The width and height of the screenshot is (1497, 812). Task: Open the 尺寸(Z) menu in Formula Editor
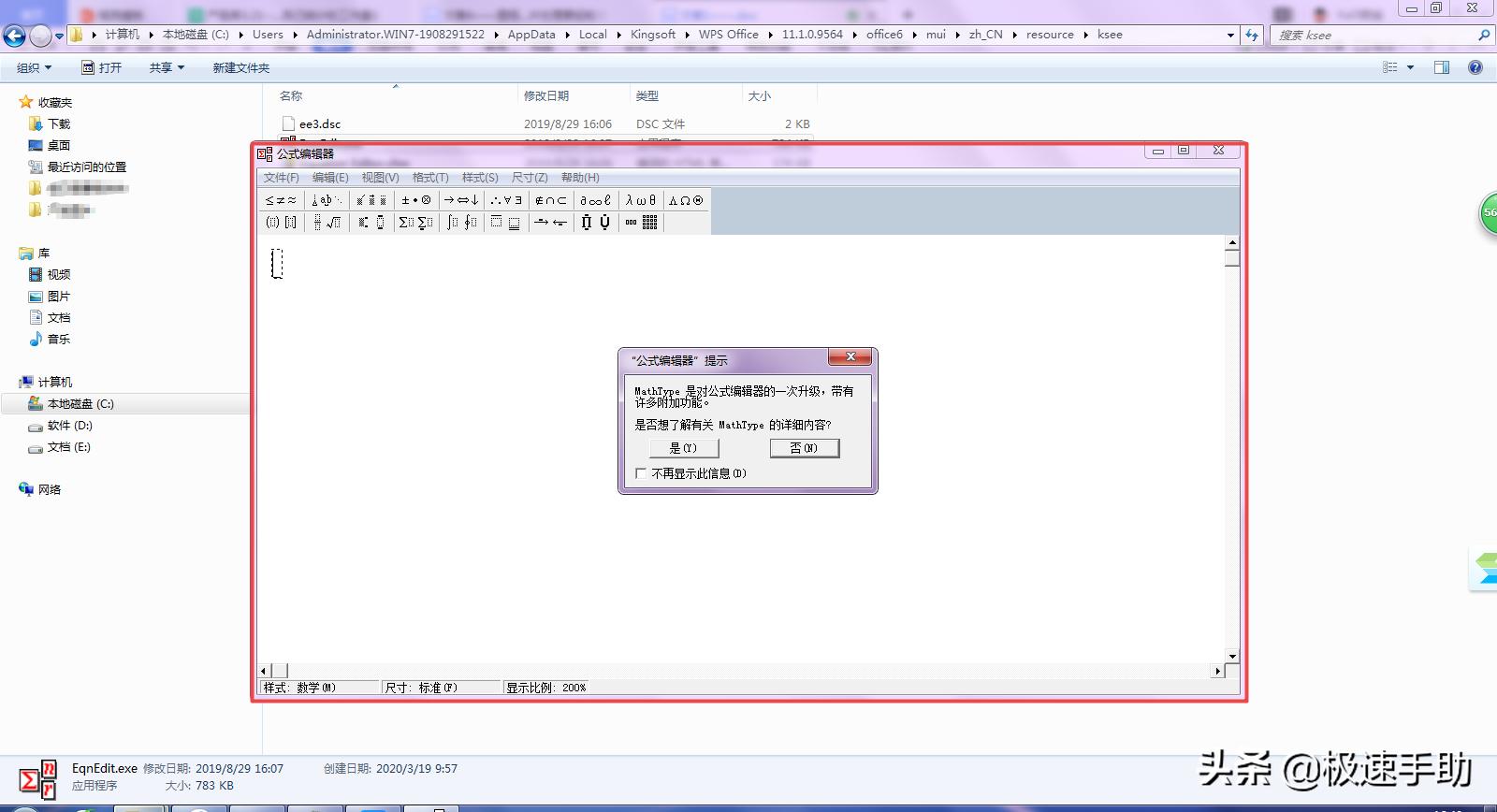click(x=530, y=178)
